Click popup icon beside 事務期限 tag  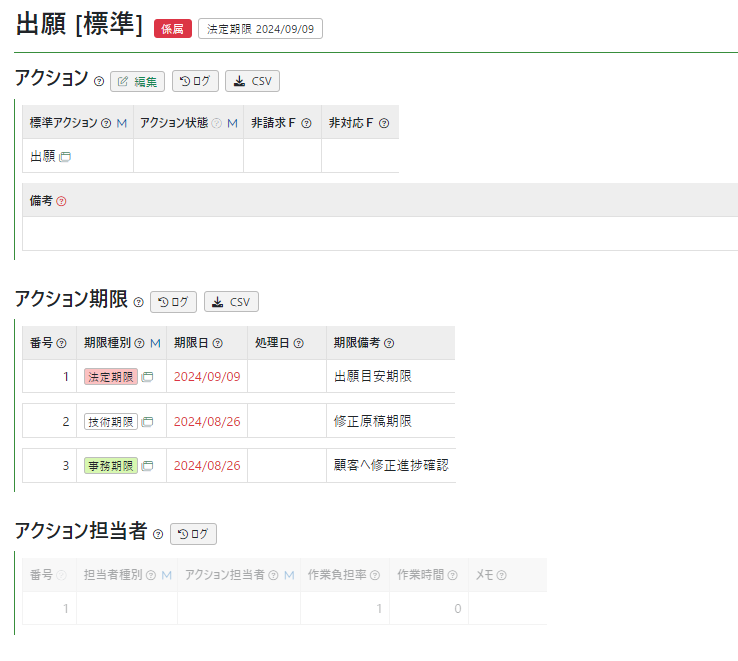click(147, 466)
